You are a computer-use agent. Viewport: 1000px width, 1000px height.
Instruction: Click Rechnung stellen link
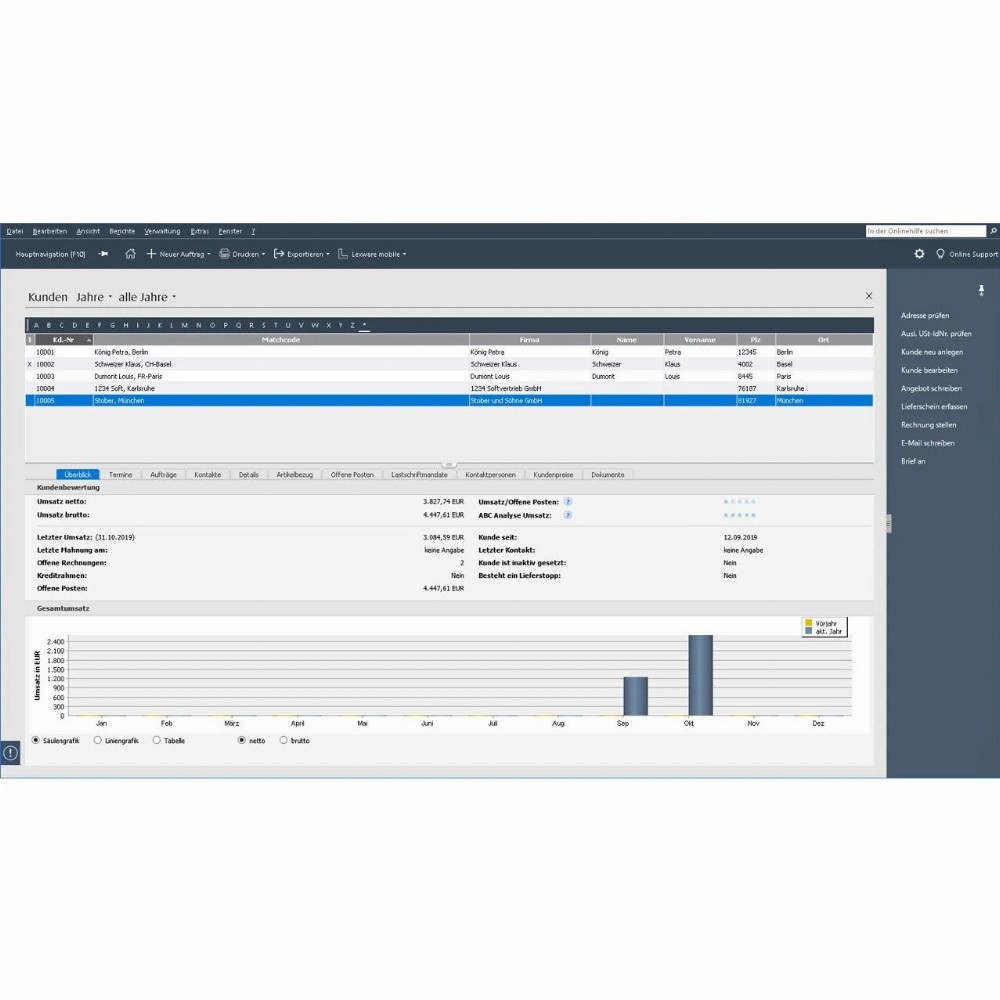929,425
